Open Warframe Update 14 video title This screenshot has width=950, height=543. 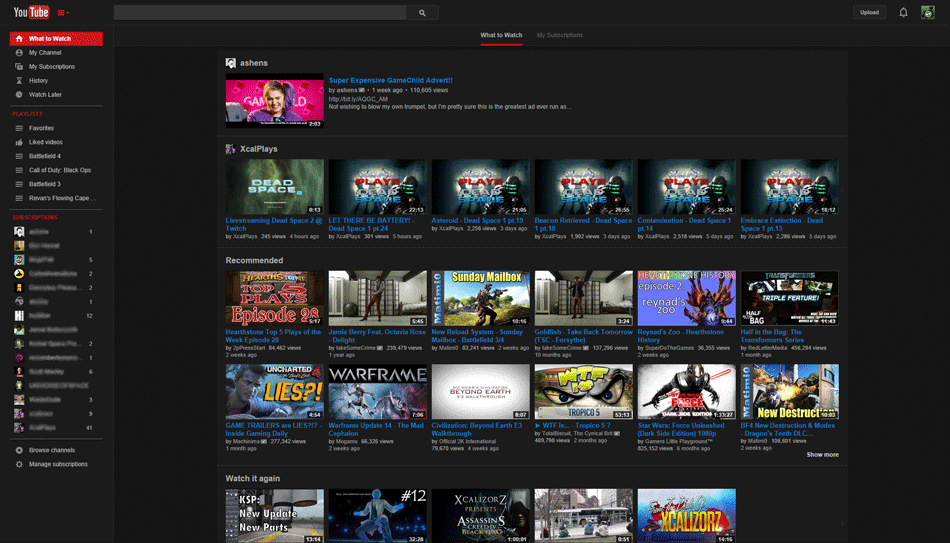376,429
